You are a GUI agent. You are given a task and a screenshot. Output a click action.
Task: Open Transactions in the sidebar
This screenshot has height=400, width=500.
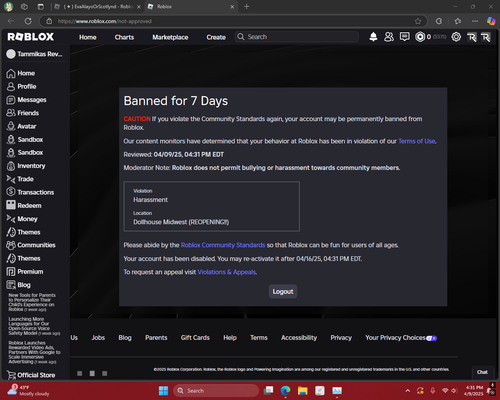click(x=30, y=192)
